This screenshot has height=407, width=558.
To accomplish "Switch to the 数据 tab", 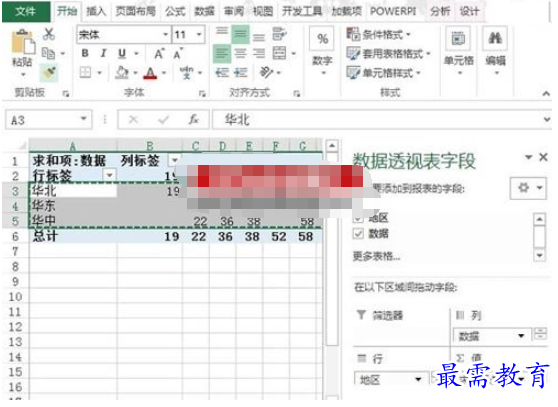I will (x=204, y=11).
